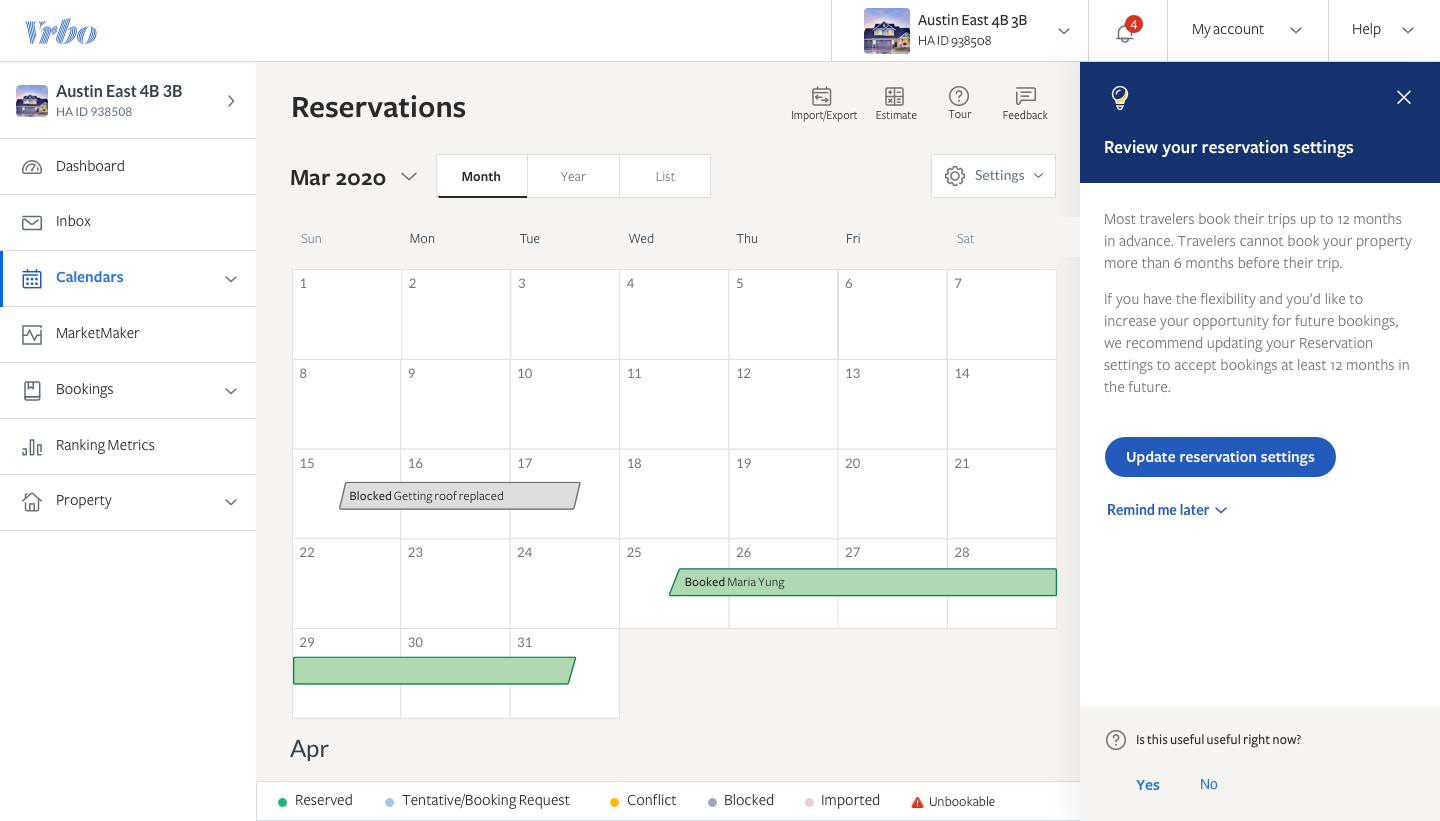Open the Mar 2020 month picker

pyautogui.click(x=353, y=177)
